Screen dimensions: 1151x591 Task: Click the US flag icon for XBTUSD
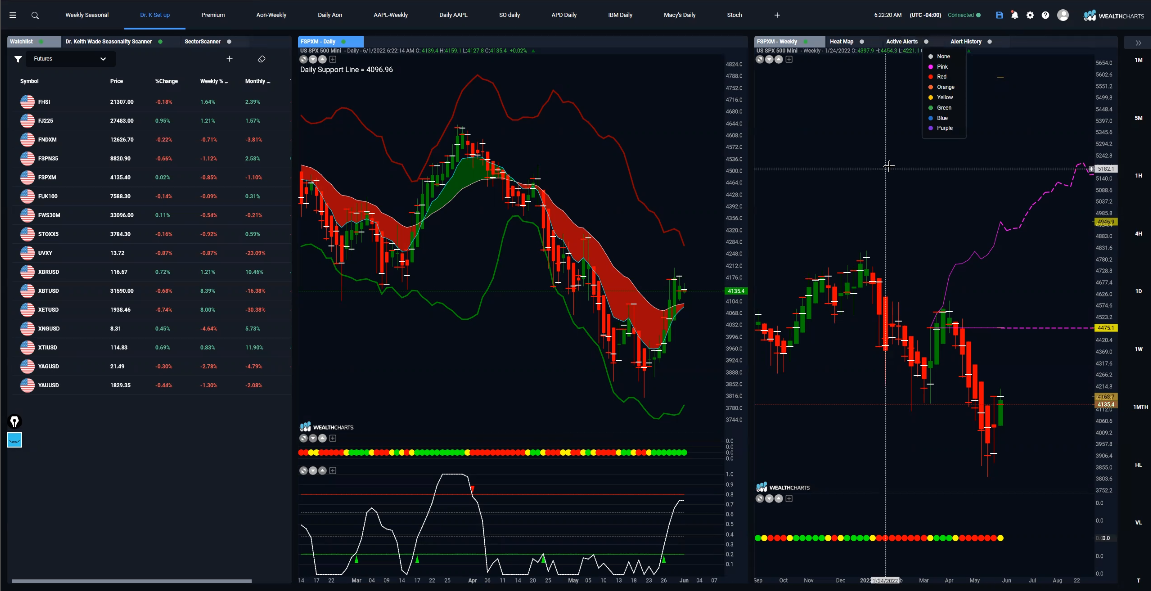point(28,291)
